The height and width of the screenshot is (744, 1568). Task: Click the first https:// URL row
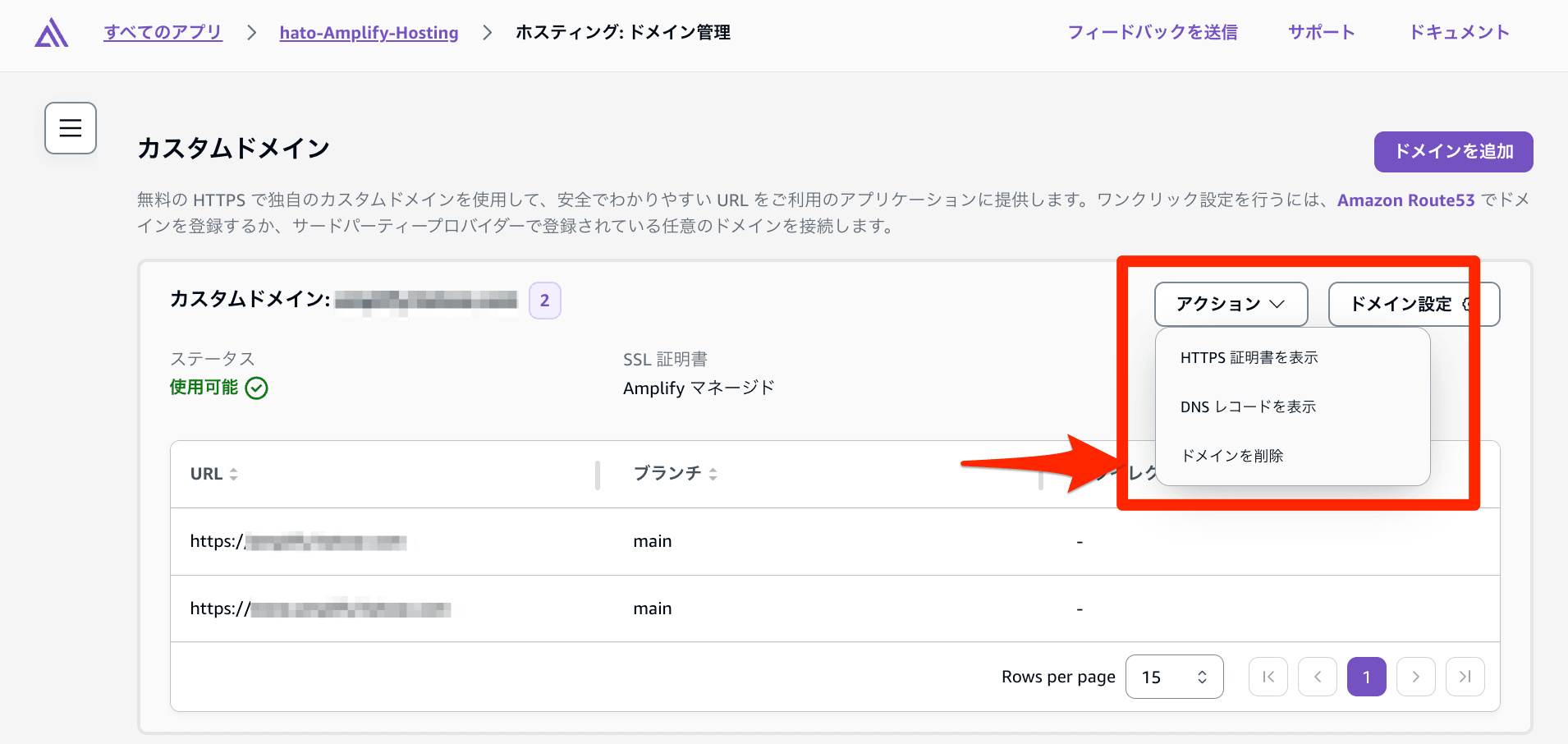[x=298, y=541]
